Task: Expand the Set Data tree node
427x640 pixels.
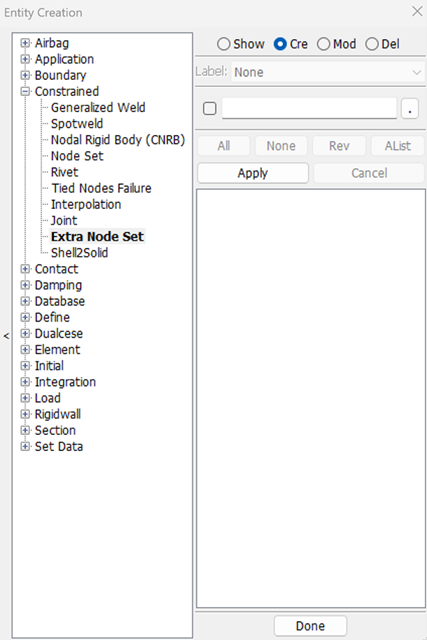Action: 25,447
